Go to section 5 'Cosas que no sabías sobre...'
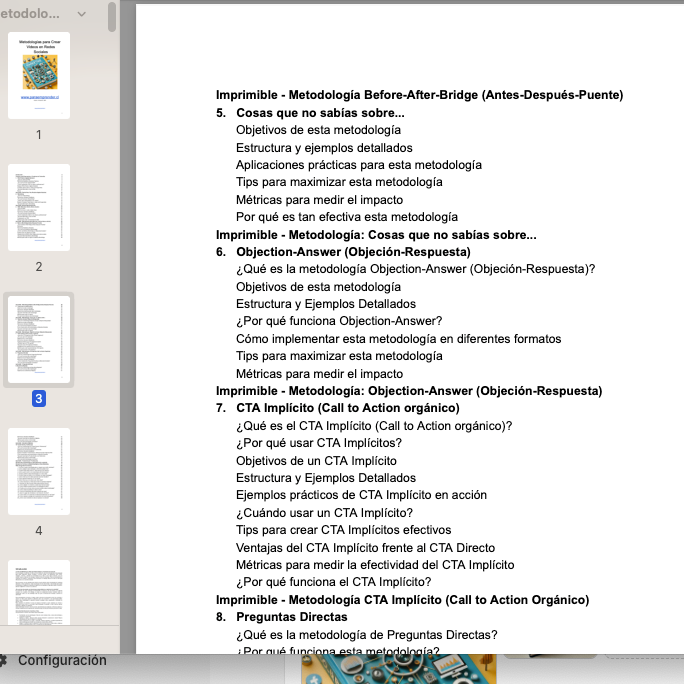 pos(320,113)
